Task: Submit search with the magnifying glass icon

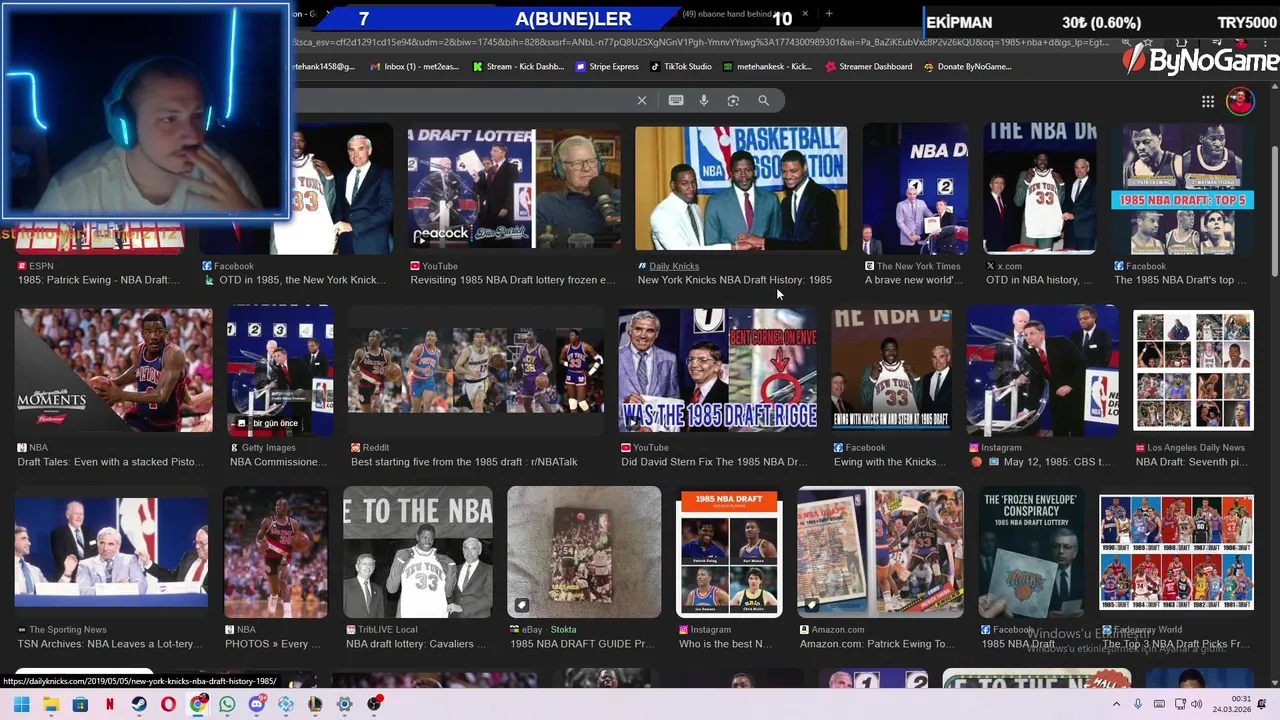Action: point(763,100)
